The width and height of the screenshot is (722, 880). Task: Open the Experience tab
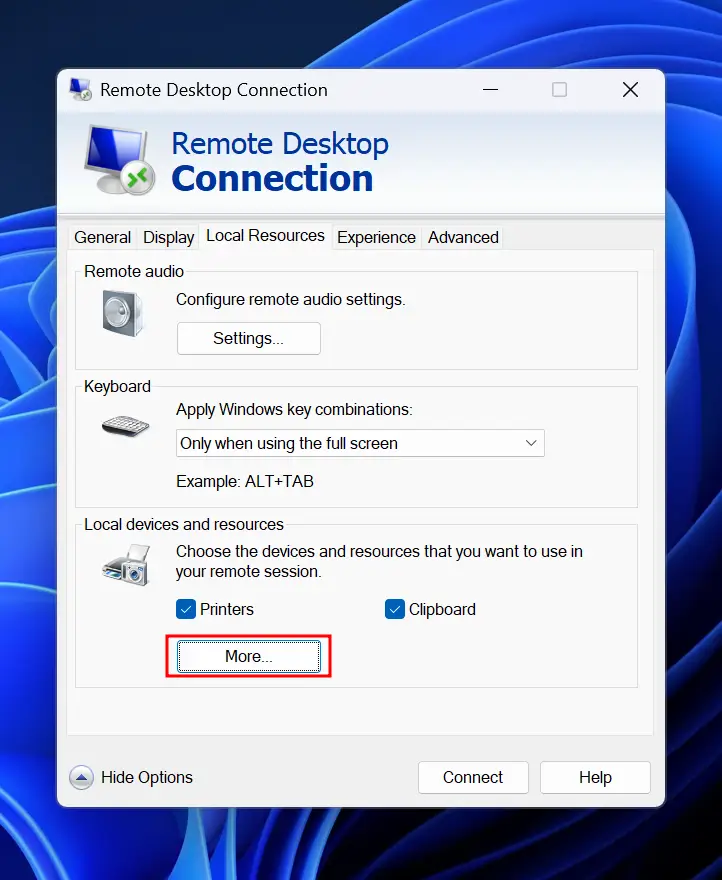pyautogui.click(x=376, y=237)
